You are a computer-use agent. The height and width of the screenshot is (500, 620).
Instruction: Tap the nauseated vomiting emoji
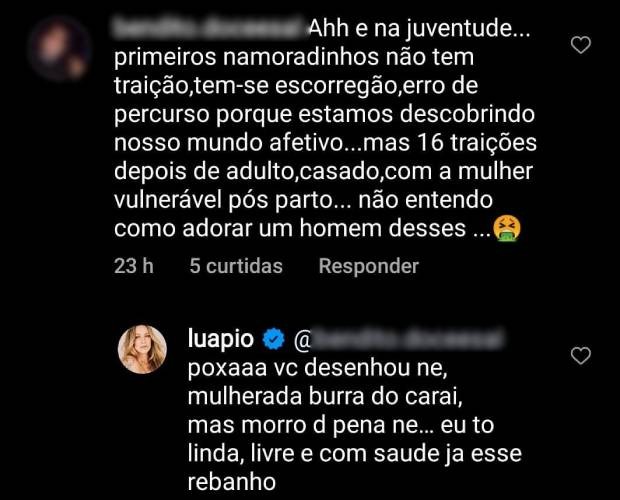pos(507,228)
